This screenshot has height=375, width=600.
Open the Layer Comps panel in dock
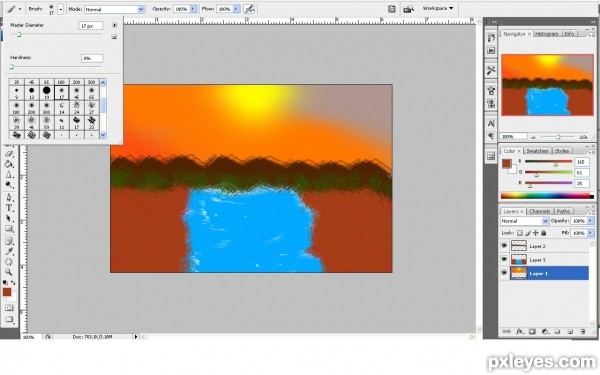point(491,156)
